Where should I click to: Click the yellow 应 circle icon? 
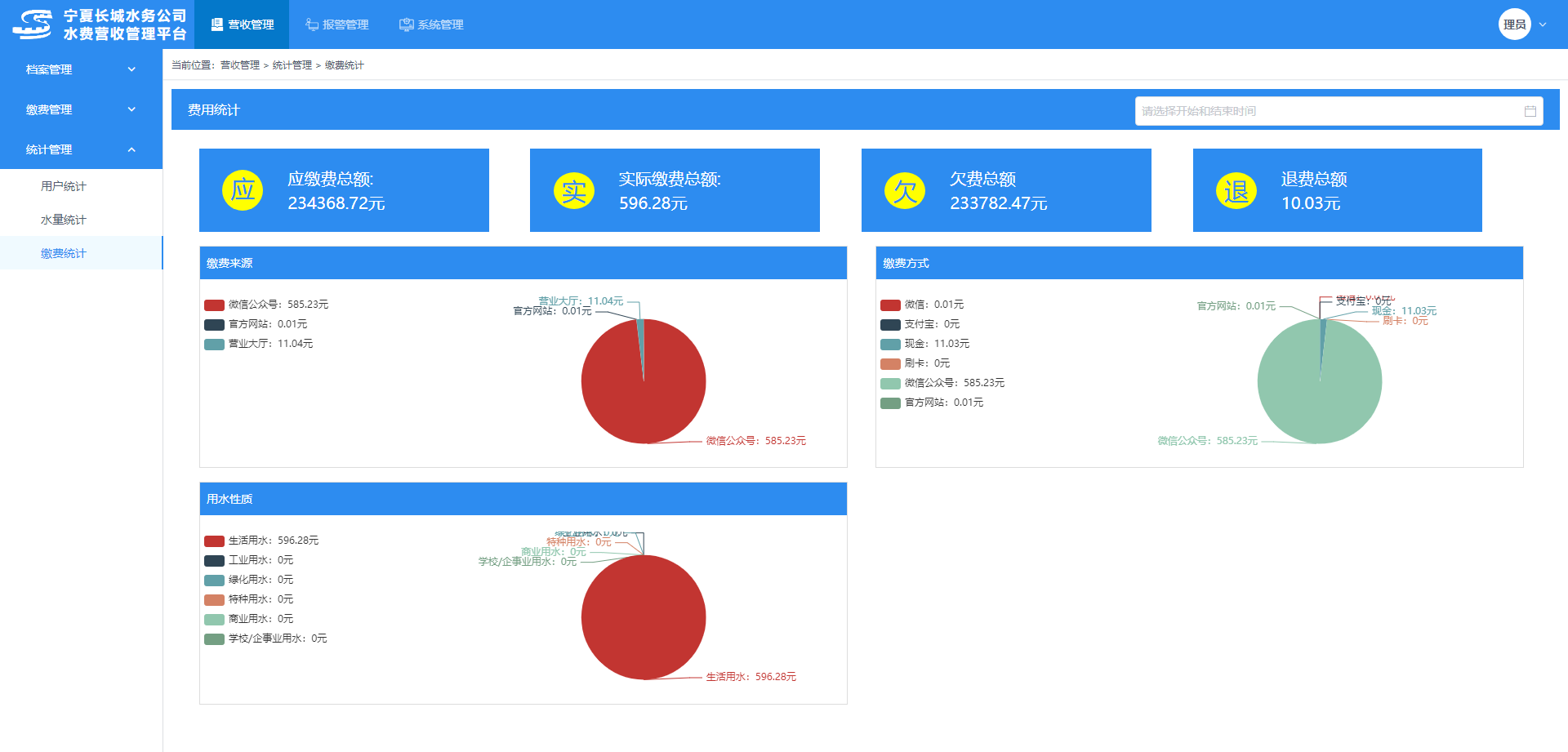pyautogui.click(x=243, y=190)
